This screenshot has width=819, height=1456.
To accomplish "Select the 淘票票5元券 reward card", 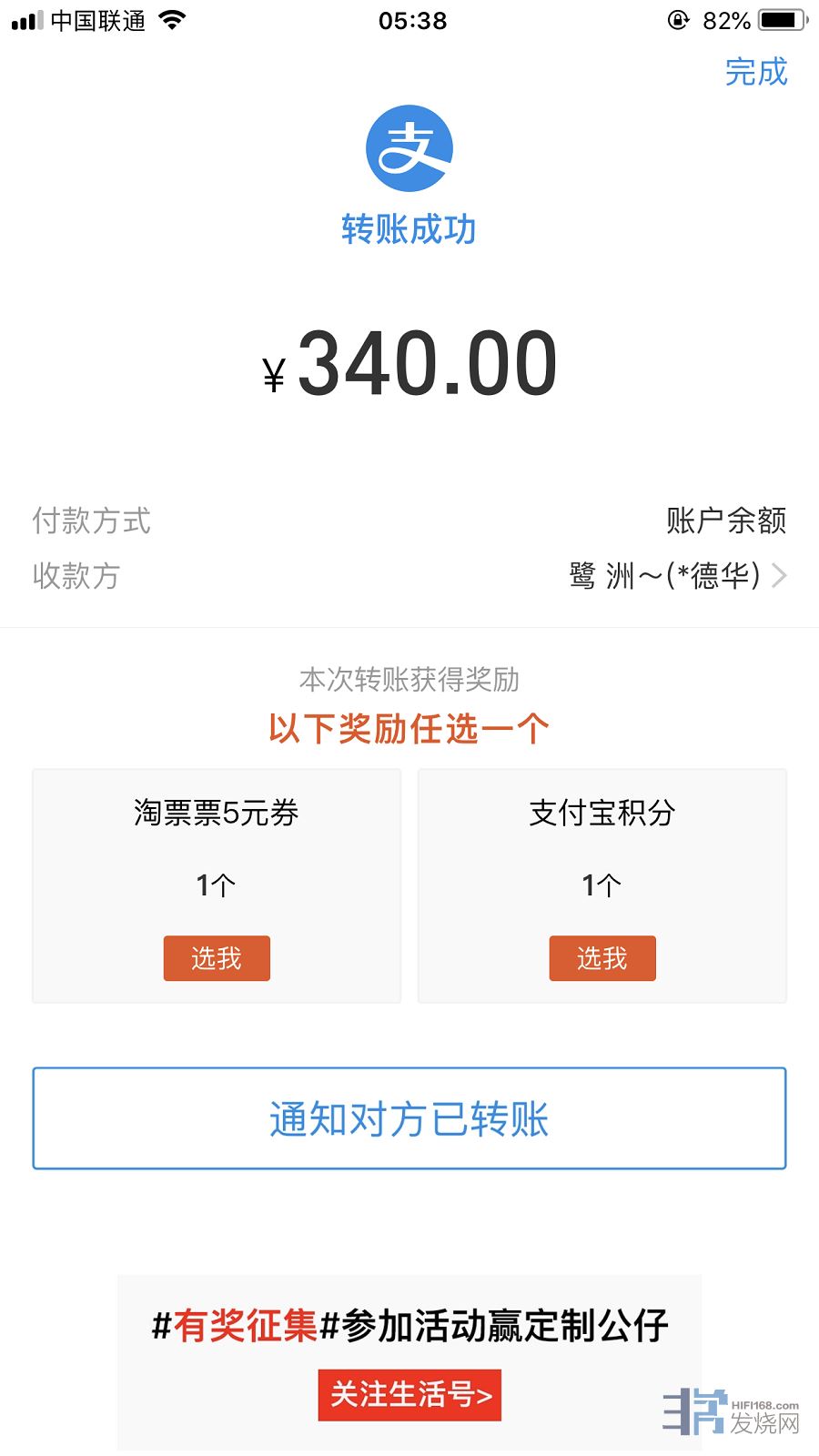I will 217,846.
